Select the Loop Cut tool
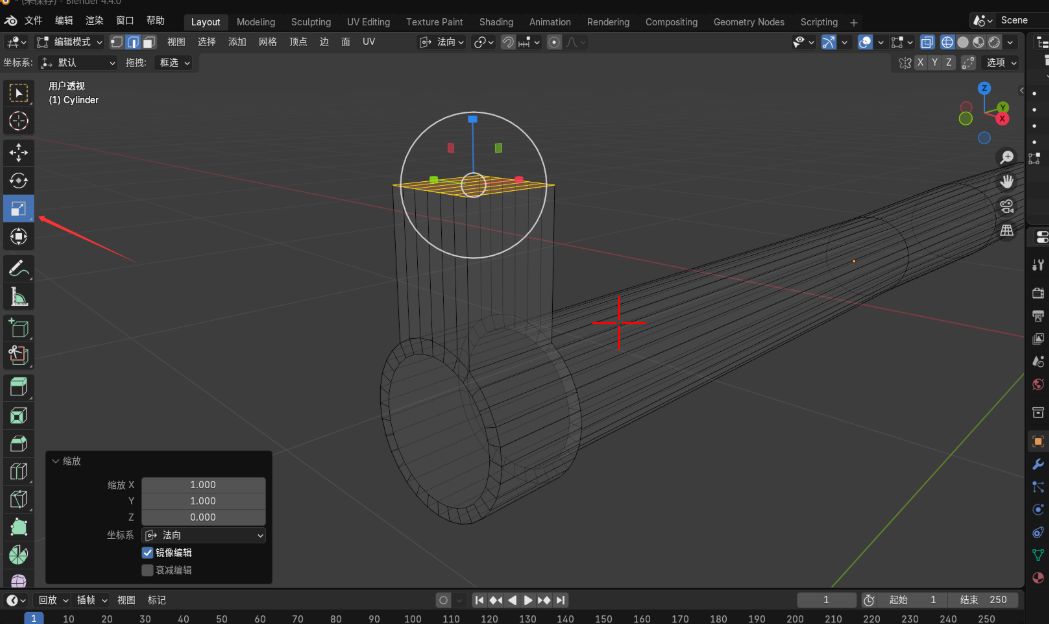The height and width of the screenshot is (624, 1049). 18,471
